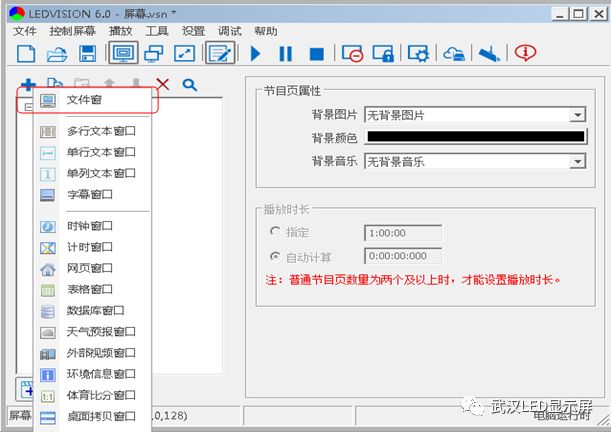
Task: Open the 文件 menu
Action: coord(25,31)
